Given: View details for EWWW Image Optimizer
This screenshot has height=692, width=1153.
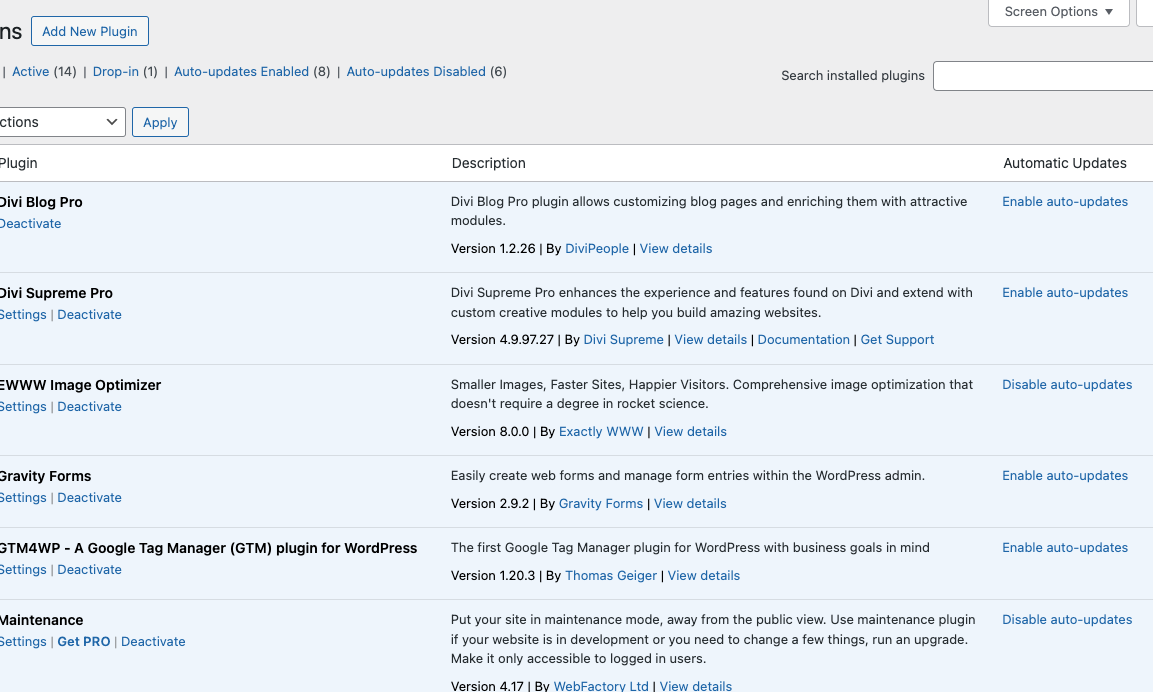Looking at the screenshot, I should 690,432.
